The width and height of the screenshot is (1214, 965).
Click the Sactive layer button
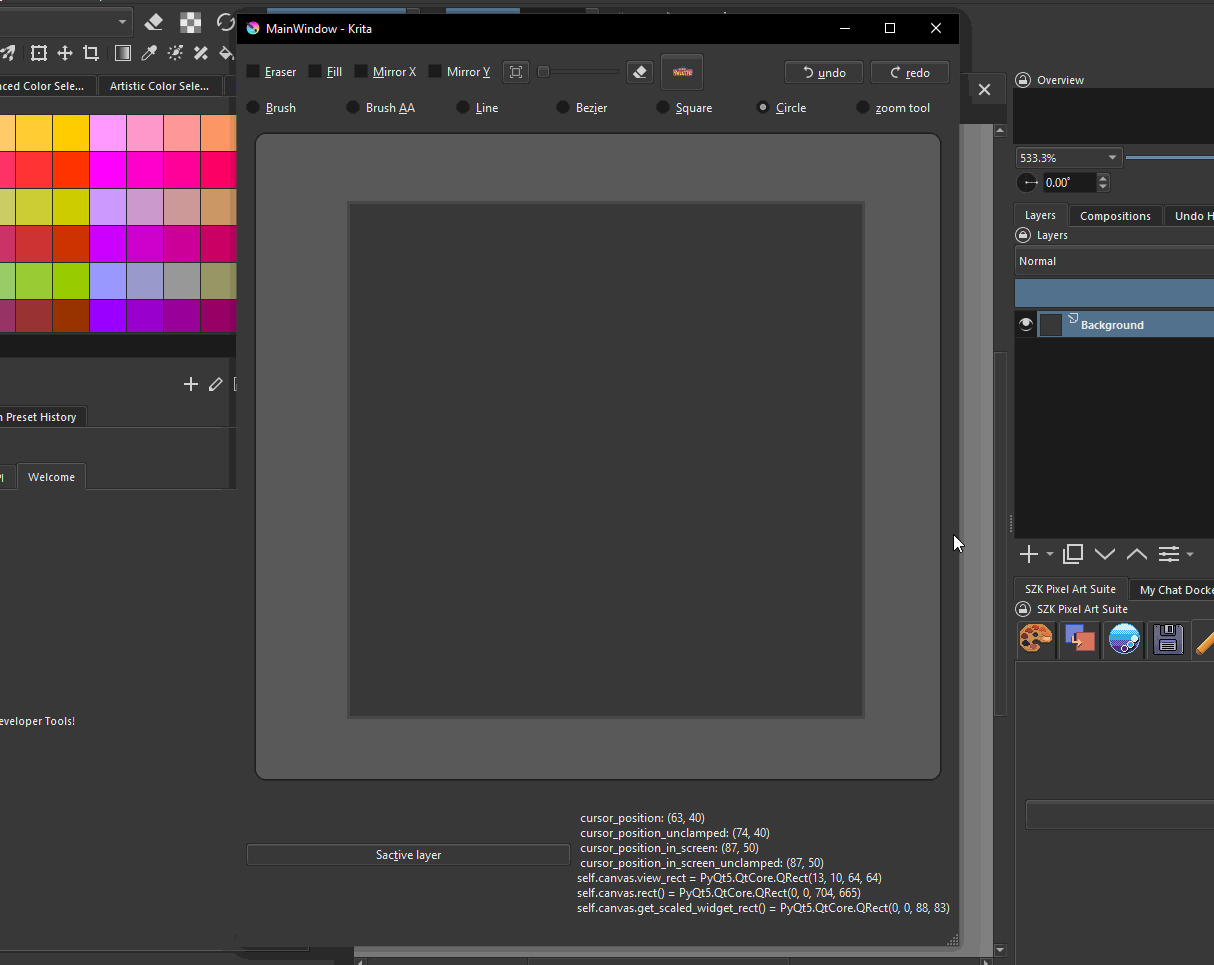tap(408, 855)
